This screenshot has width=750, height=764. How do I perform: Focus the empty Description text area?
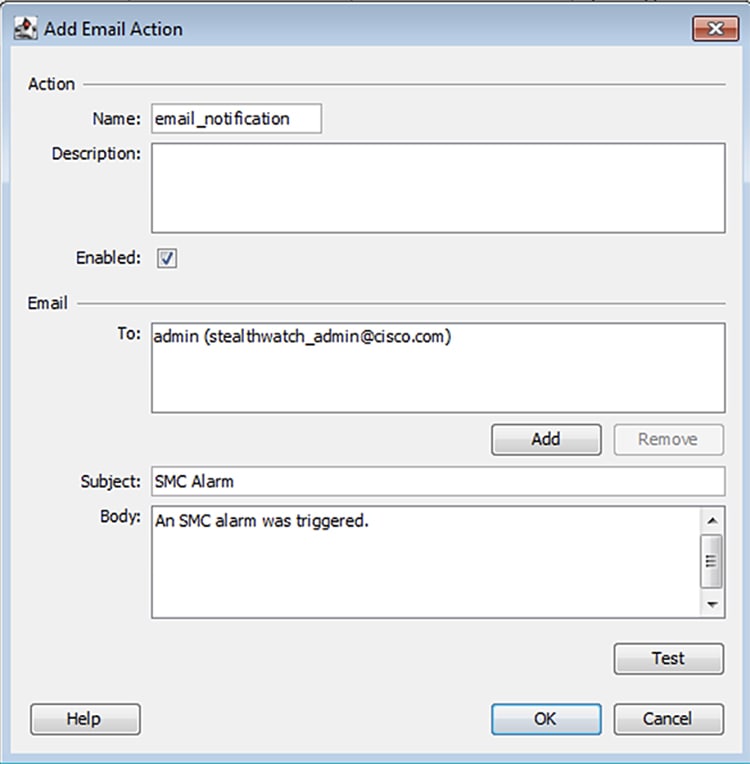point(438,188)
